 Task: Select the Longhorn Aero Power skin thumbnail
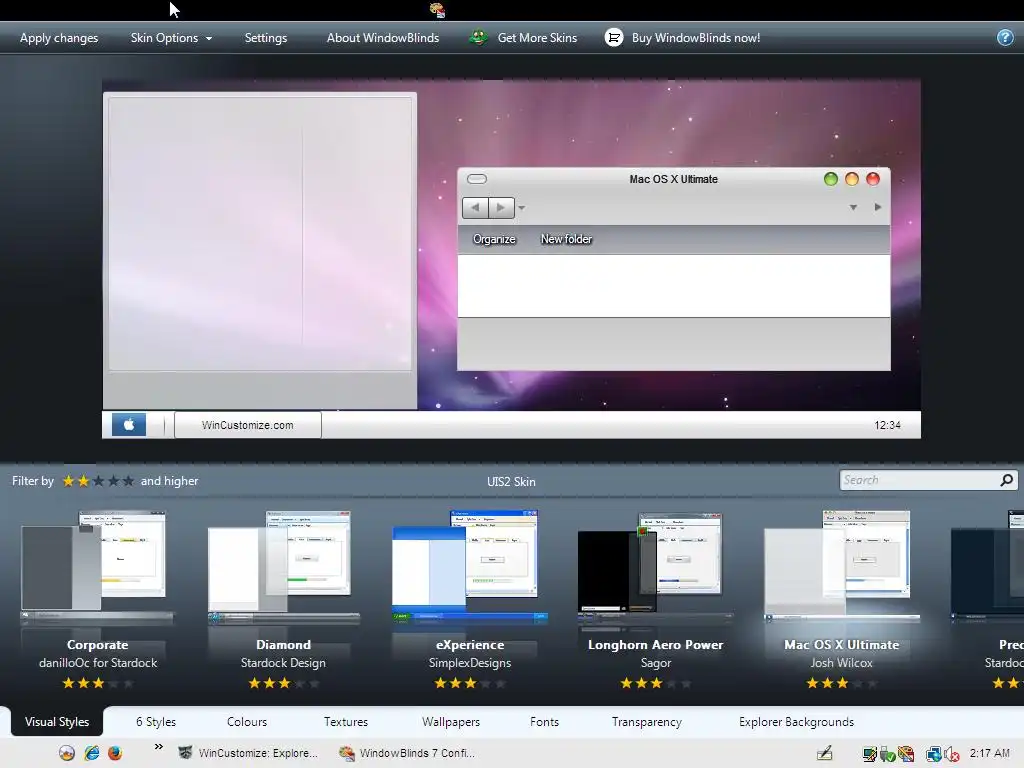(656, 567)
